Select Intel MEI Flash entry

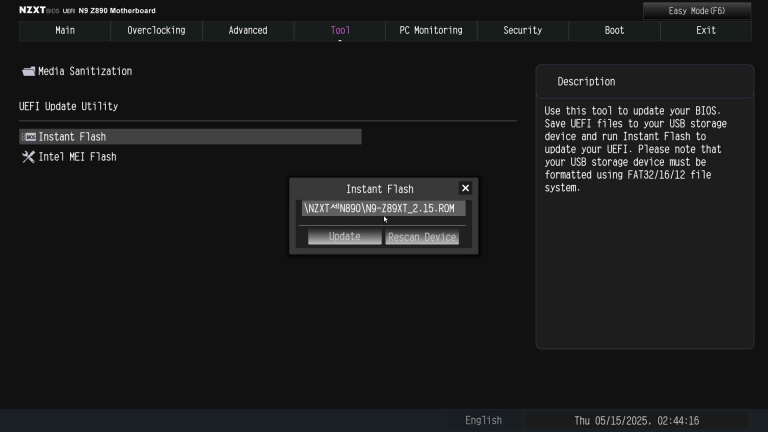77,157
